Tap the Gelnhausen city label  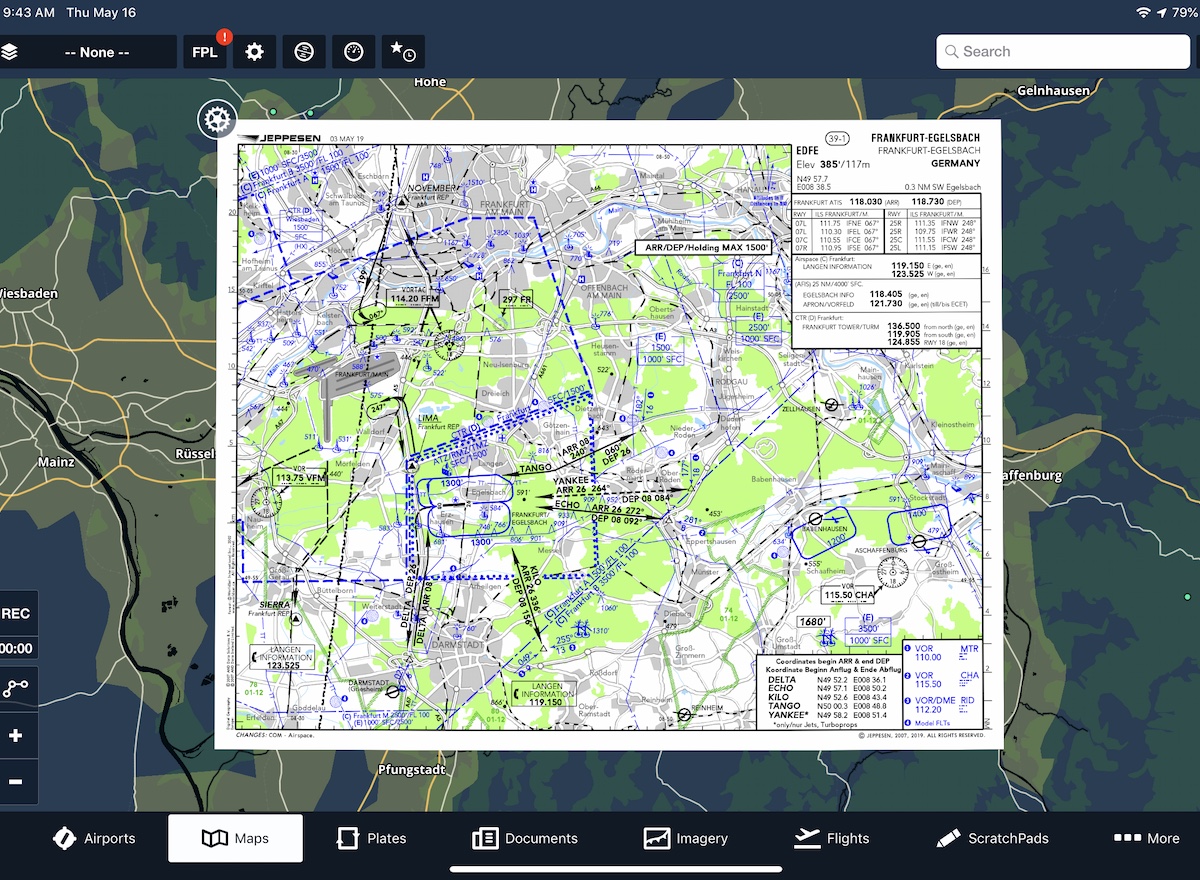[x=1053, y=90]
